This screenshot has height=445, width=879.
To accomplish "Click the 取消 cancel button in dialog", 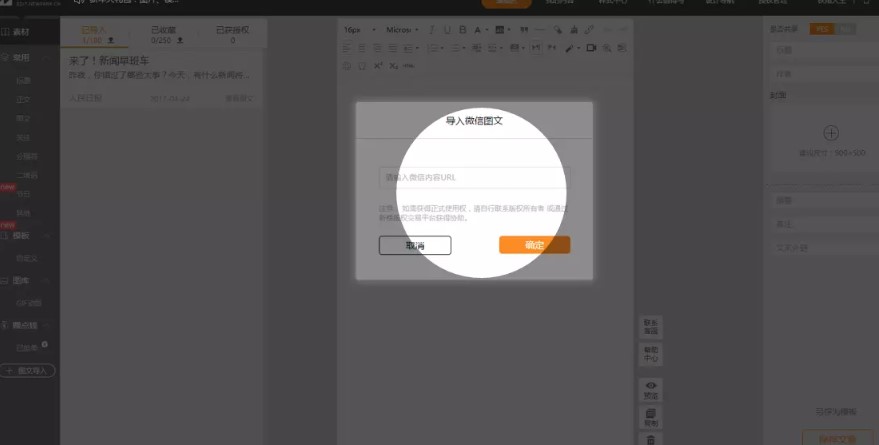I will [415, 245].
